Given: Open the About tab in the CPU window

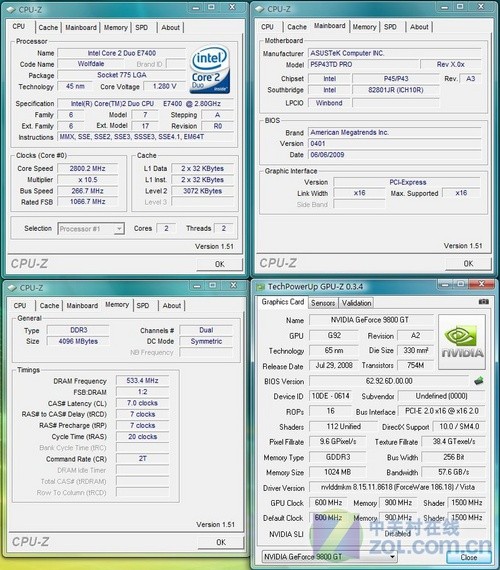Looking at the screenshot, I should point(170,28).
